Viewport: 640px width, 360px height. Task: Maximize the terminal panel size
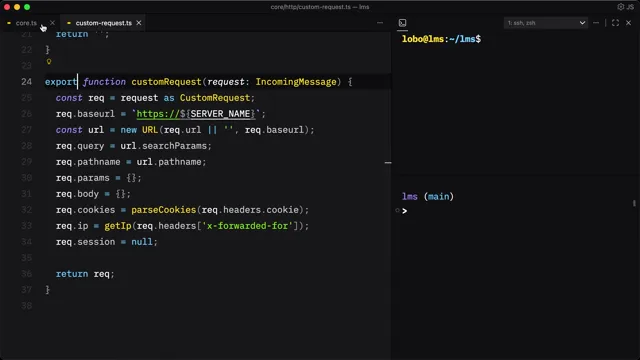[x=615, y=23]
